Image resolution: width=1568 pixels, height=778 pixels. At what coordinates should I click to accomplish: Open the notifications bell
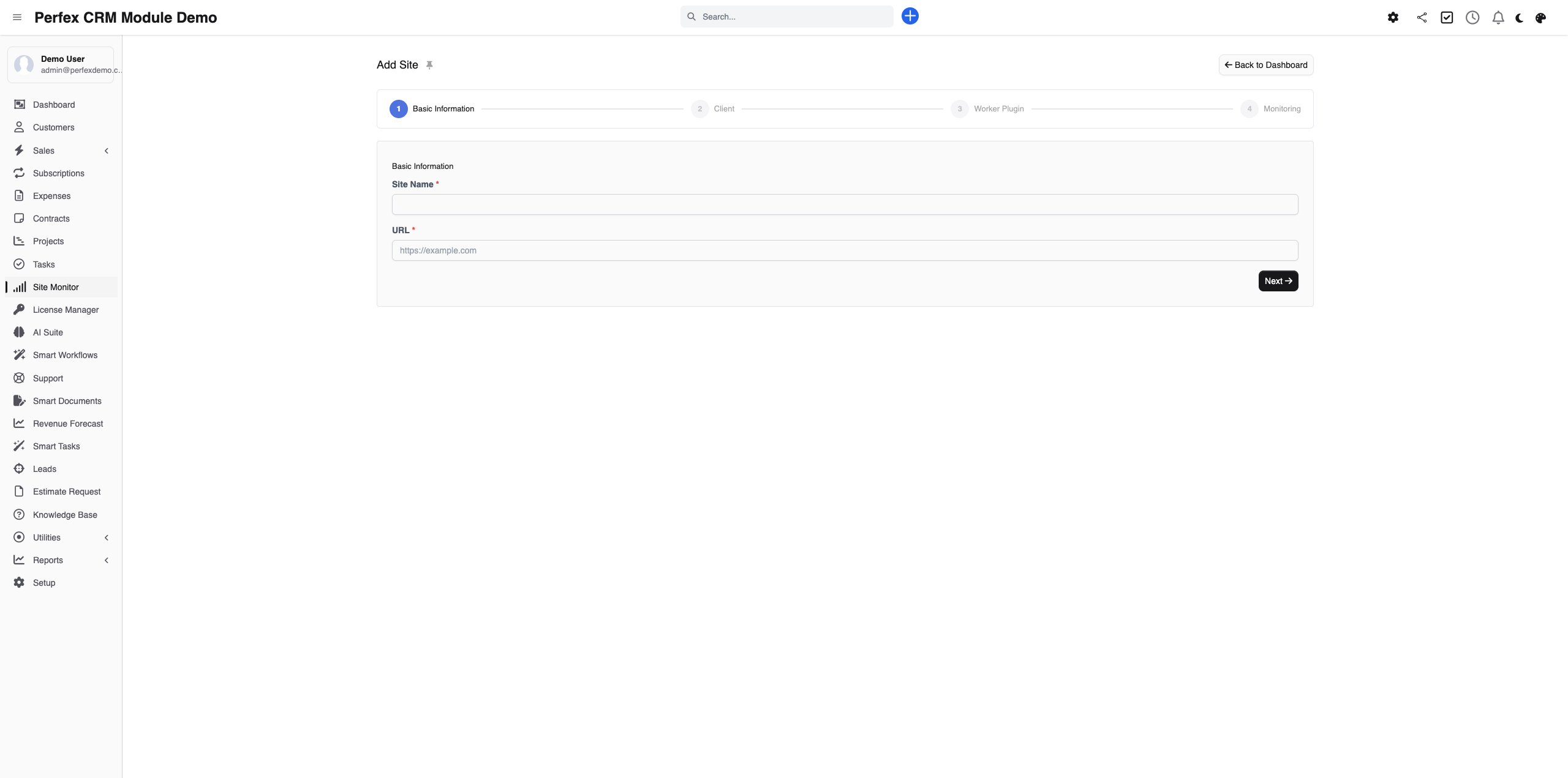[x=1498, y=18]
